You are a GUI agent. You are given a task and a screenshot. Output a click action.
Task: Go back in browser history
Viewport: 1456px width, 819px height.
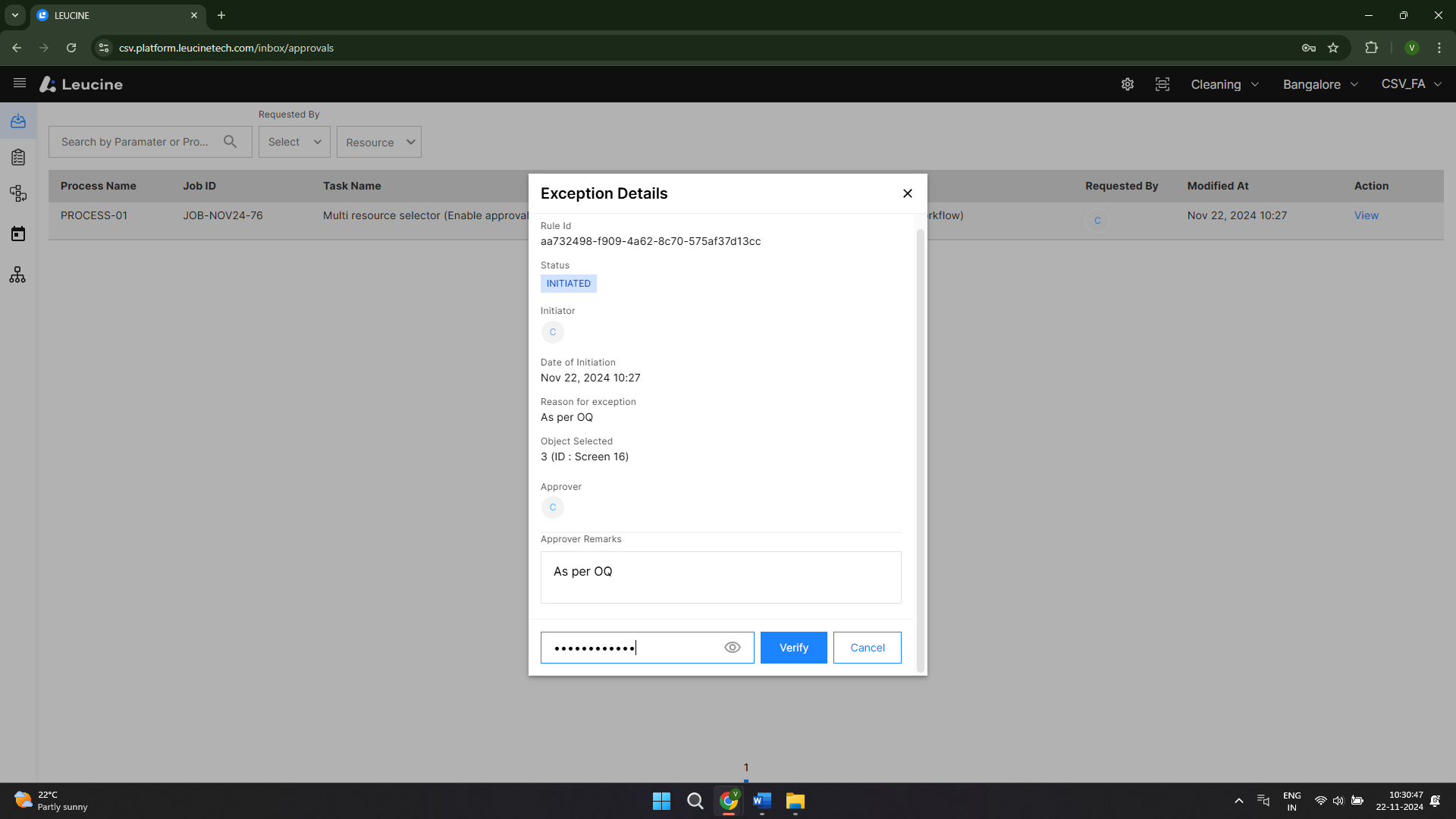point(17,48)
